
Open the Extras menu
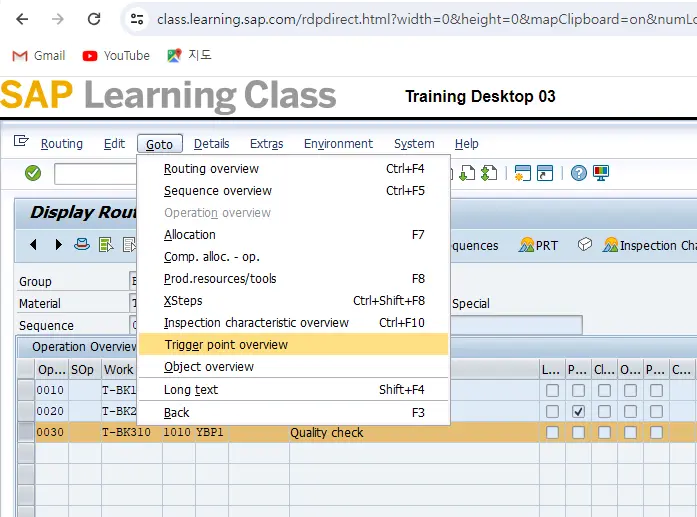[x=266, y=144]
